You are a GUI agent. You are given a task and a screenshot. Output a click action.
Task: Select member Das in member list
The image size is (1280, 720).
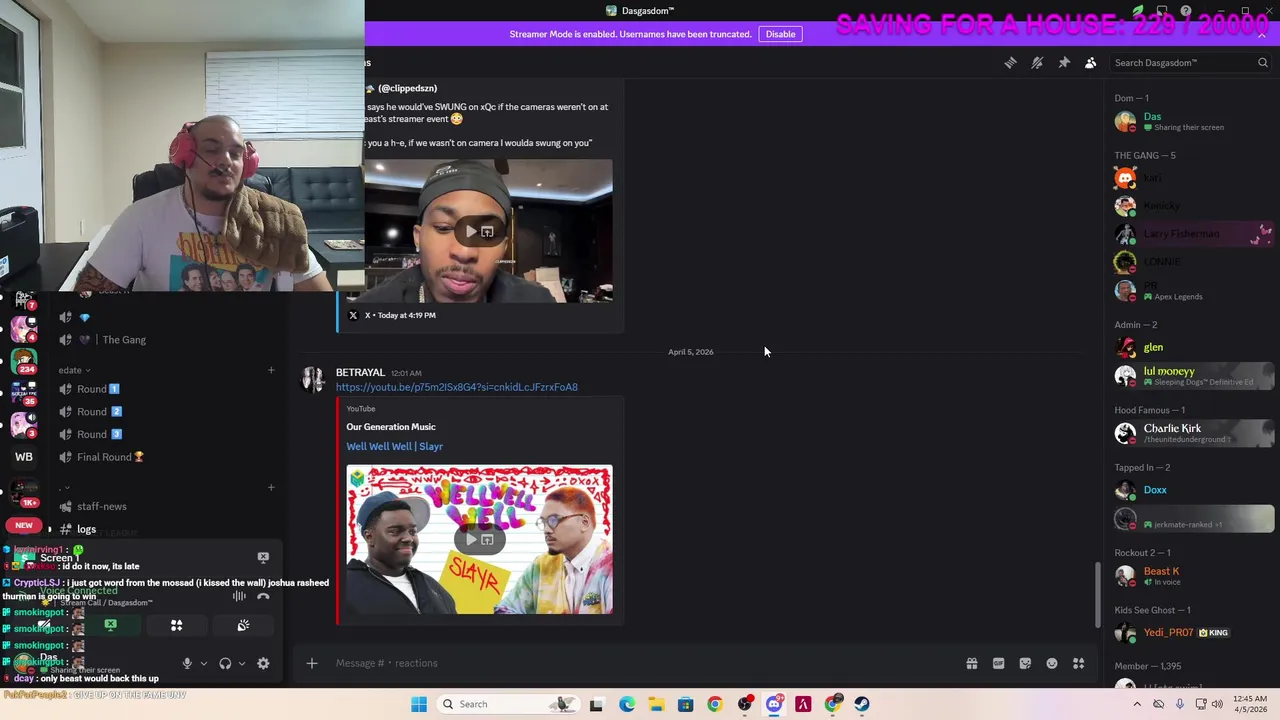1194,121
